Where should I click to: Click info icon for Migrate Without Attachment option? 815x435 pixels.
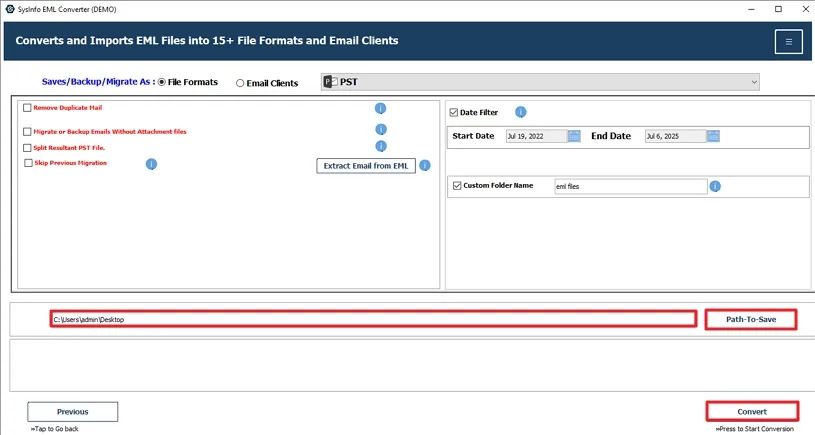click(380, 130)
